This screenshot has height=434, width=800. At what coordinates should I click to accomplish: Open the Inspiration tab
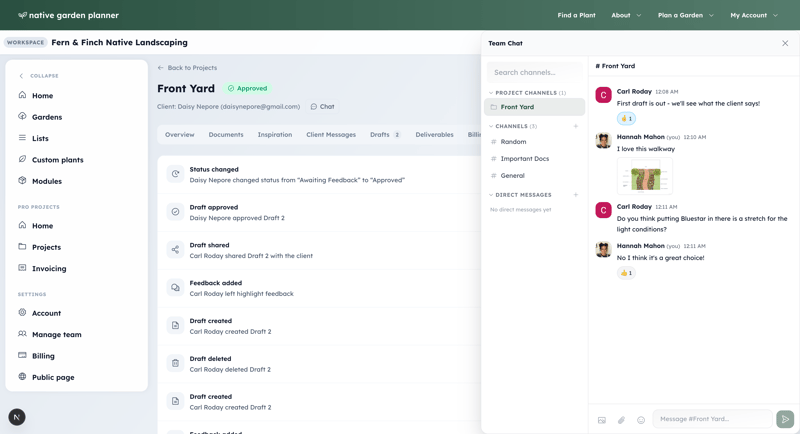pyautogui.click(x=274, y=134)
